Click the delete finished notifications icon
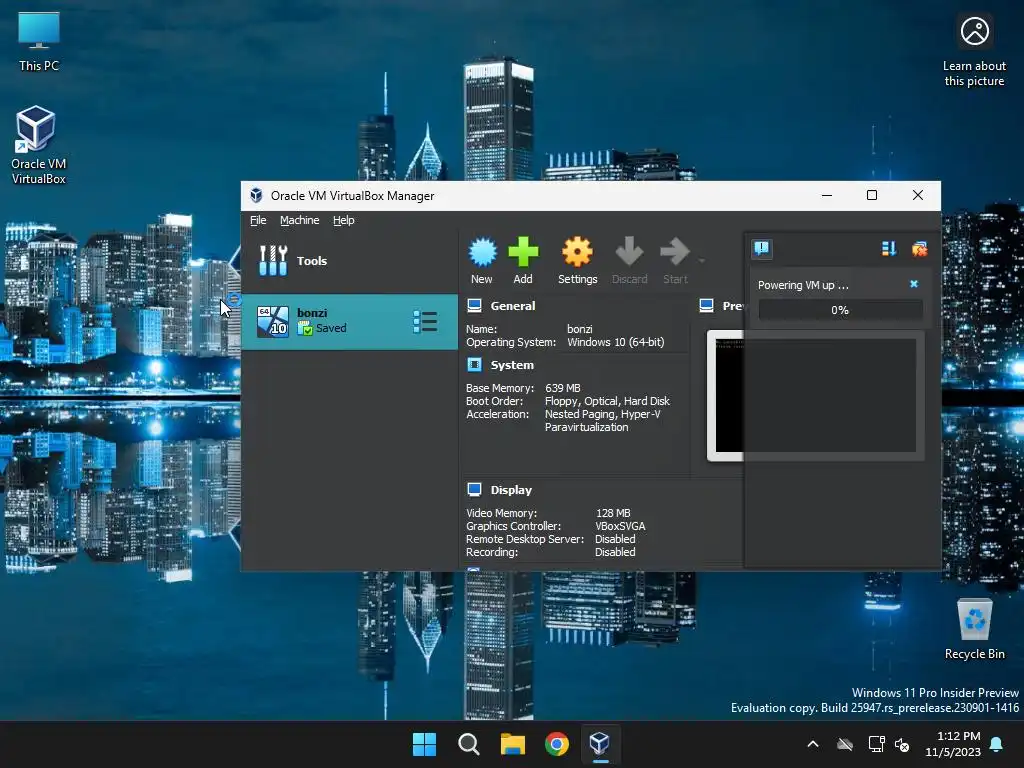The height and width of the screenshot is (768, 1024). pyautogui.click(x=920, y=248)
